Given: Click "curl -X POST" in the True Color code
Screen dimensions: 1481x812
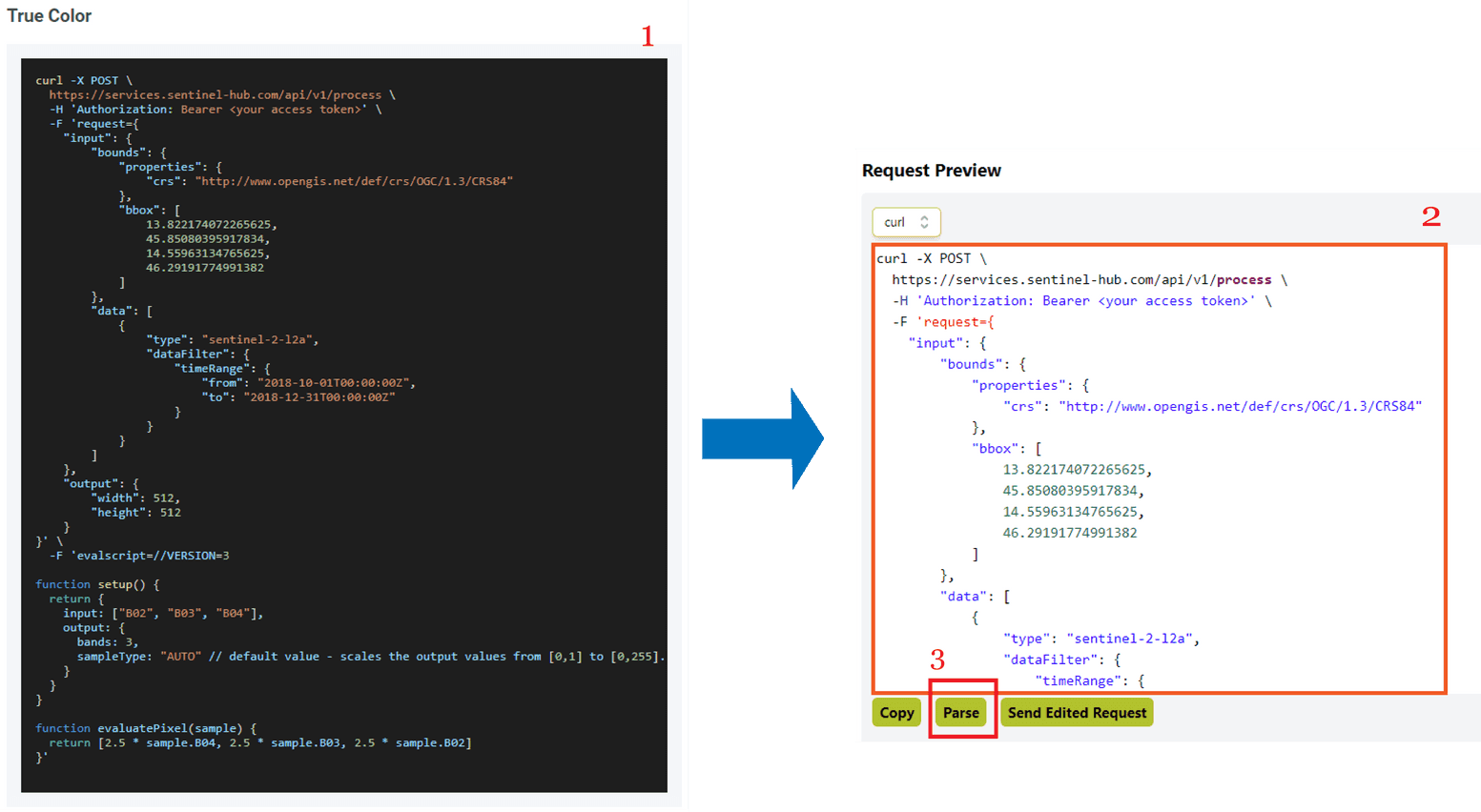Looking at the screenshot, I should tap(77, 80).
